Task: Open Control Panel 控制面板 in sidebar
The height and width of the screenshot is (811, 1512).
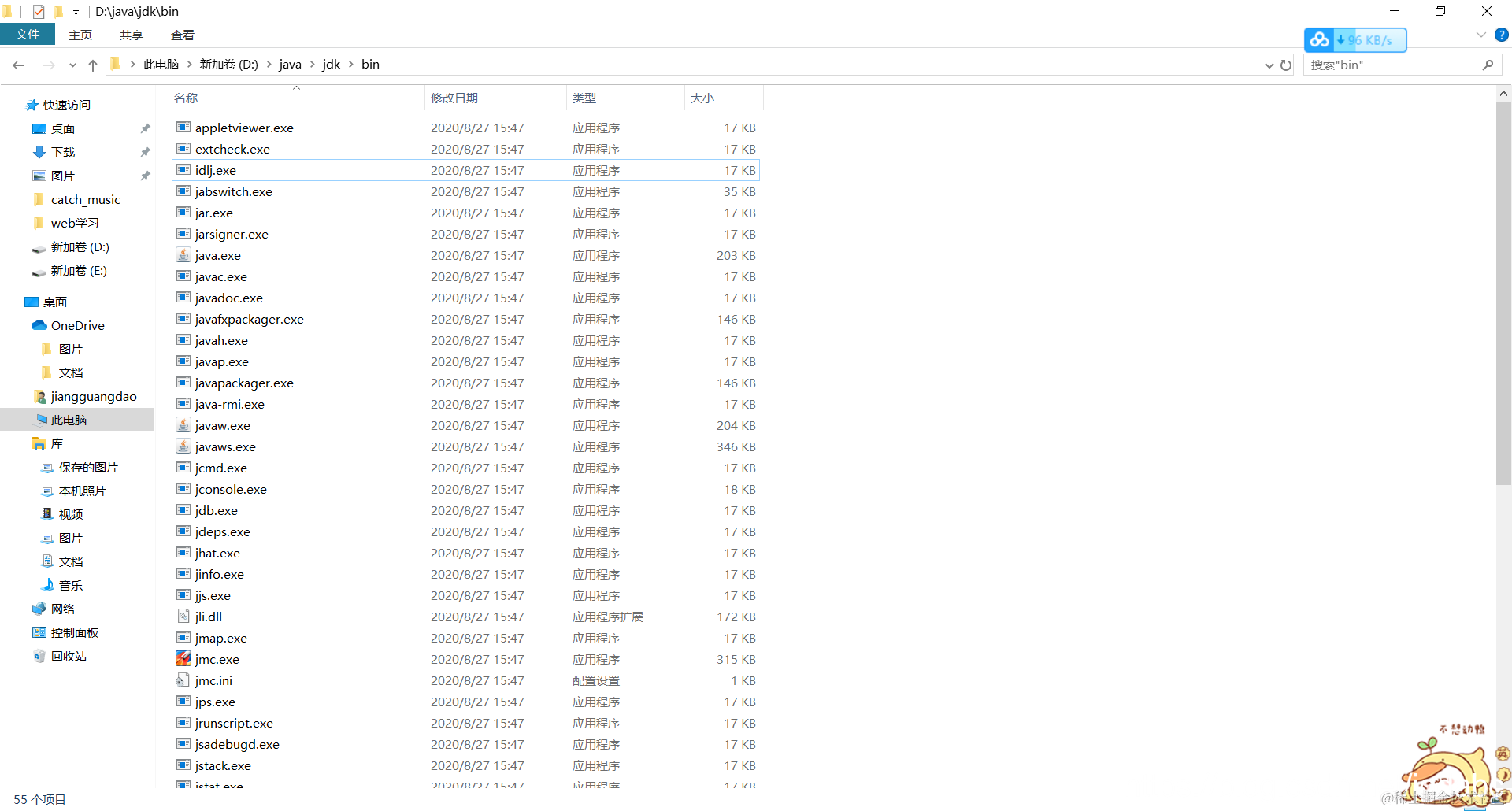Action: coord(66,632)
